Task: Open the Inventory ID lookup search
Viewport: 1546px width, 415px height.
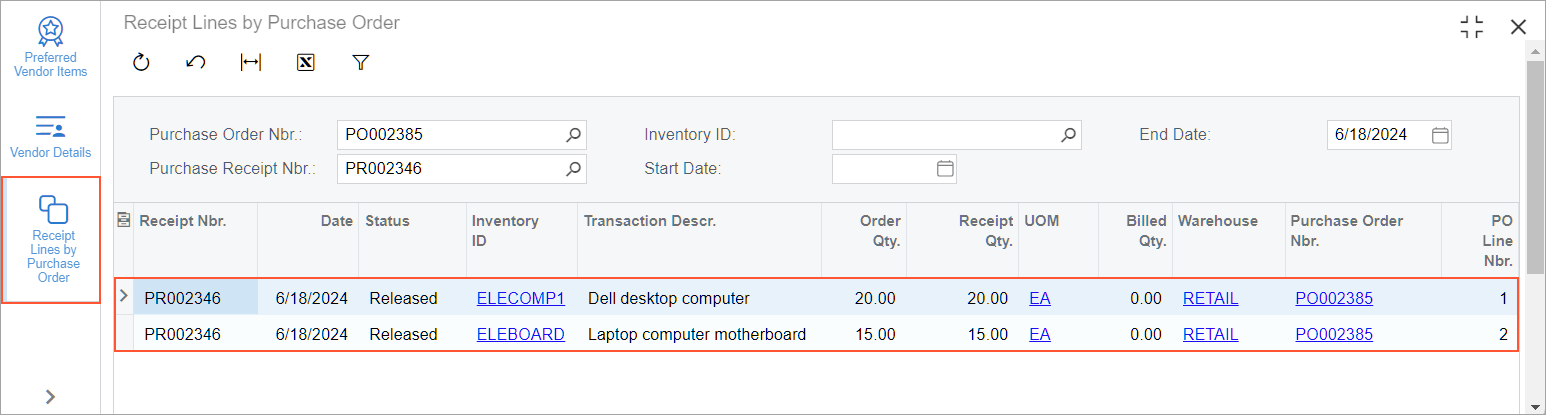Action: click(1068, 135)
